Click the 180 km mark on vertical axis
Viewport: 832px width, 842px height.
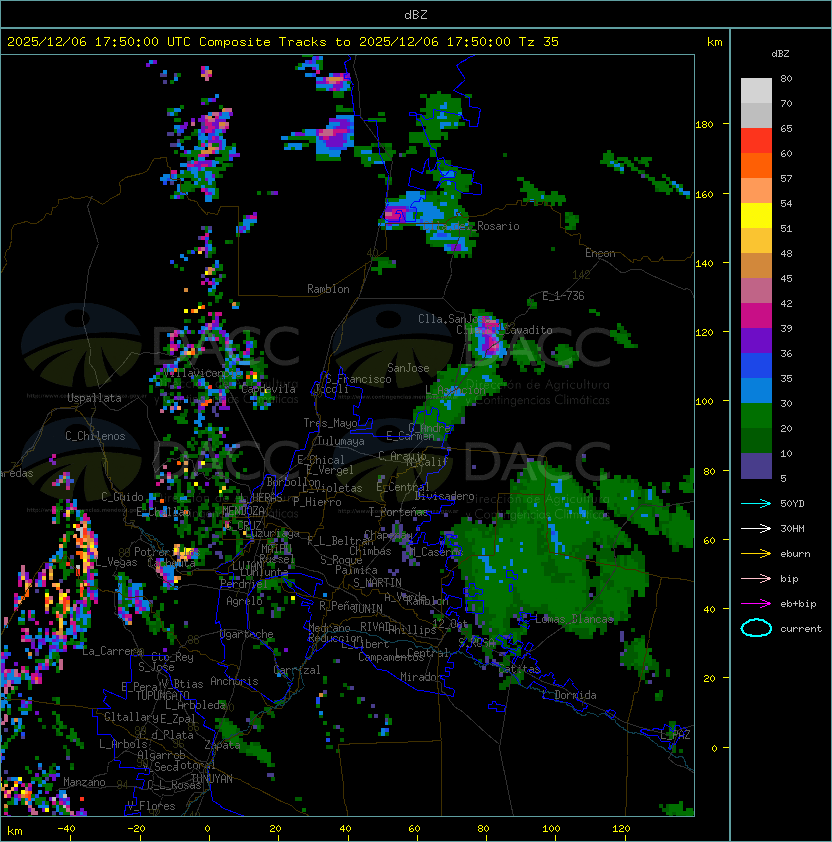click(x=704, y=125)
